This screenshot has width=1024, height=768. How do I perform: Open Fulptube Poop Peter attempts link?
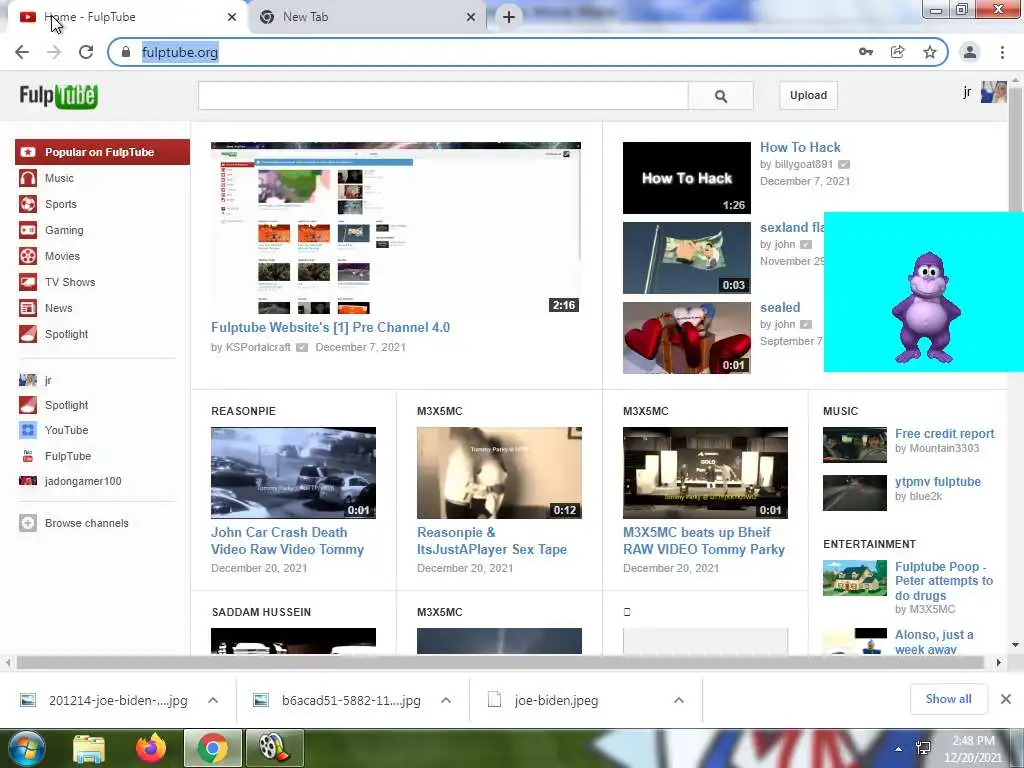click(944, 581)
